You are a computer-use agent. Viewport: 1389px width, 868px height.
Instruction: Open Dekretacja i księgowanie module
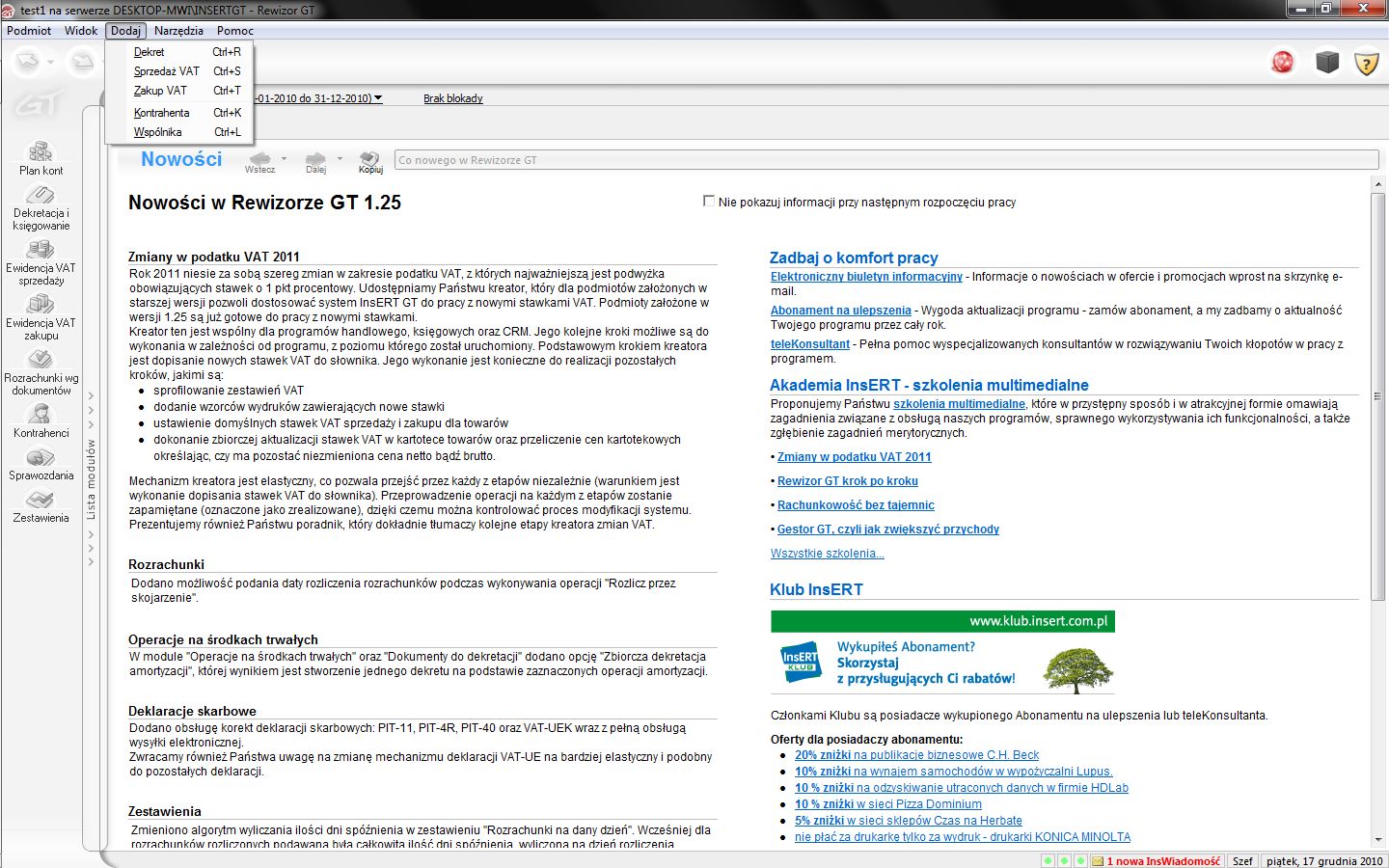pos(41,207)
